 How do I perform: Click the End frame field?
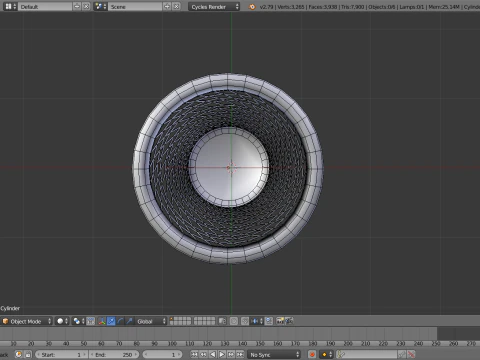pos(114,354)
